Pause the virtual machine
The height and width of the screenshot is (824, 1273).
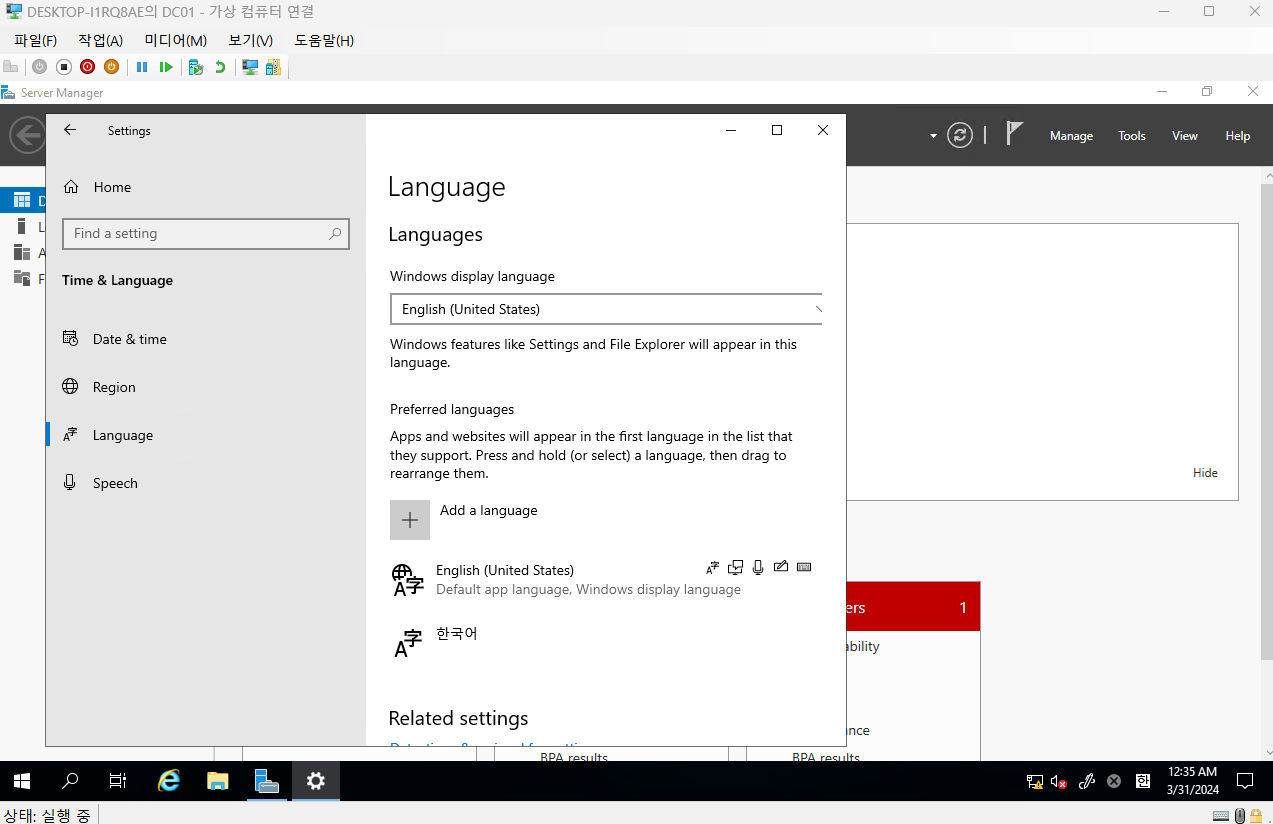pyautogui.click(x=142, y=67)
